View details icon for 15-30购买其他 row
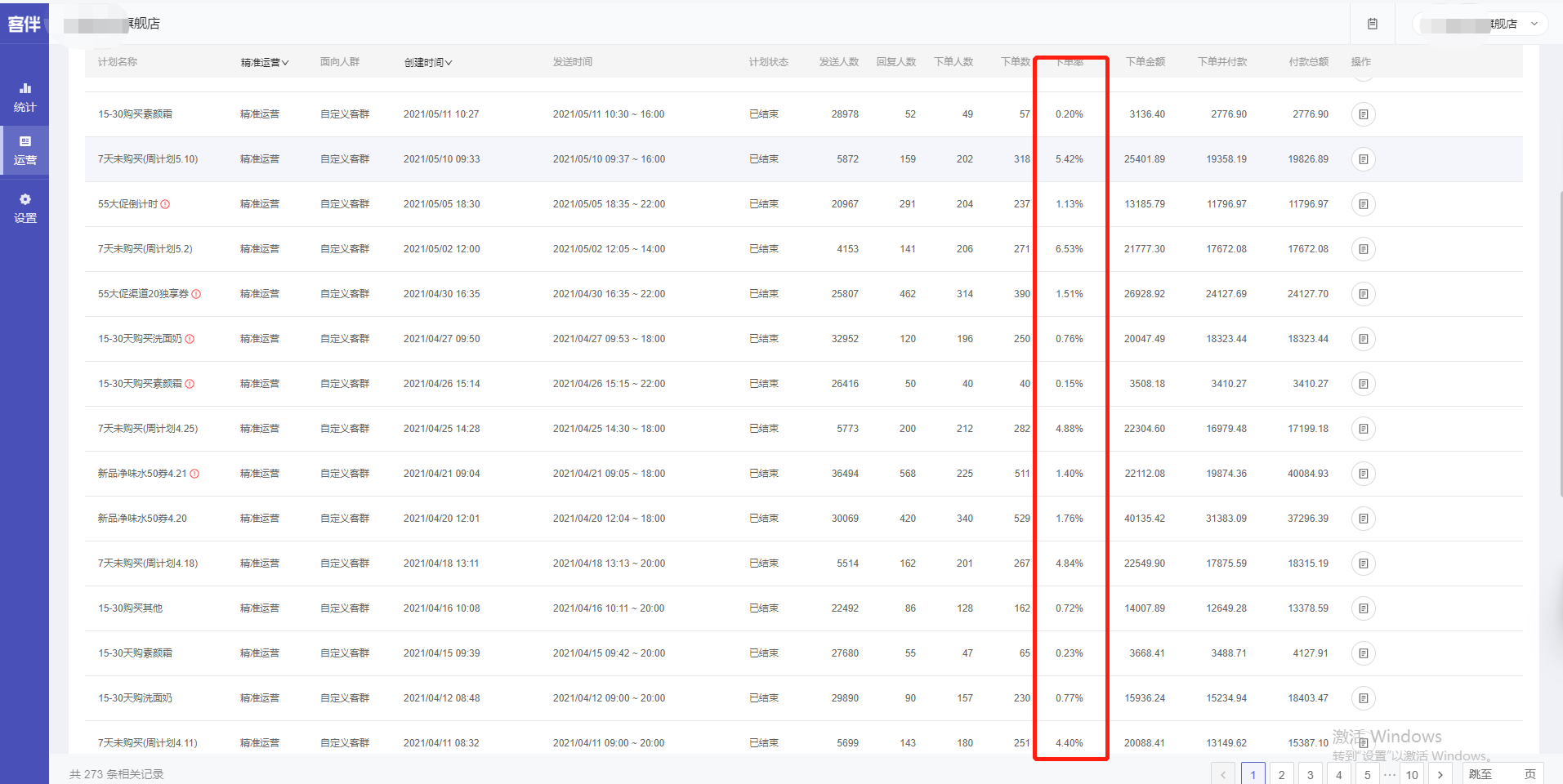This screenshot has width=1563, height=784. click(1363, 608)
